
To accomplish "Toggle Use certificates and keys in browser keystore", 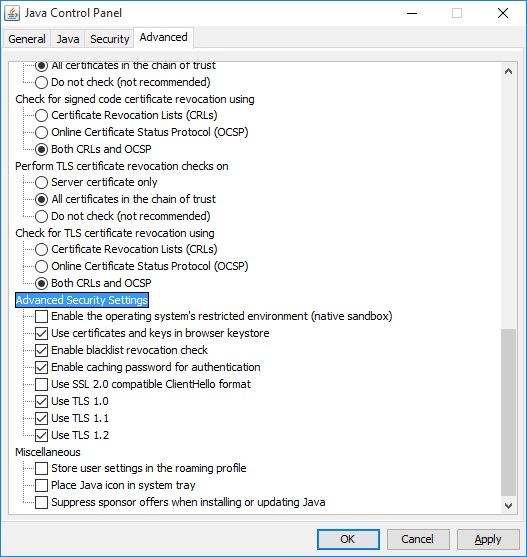I will coord(42,333).
